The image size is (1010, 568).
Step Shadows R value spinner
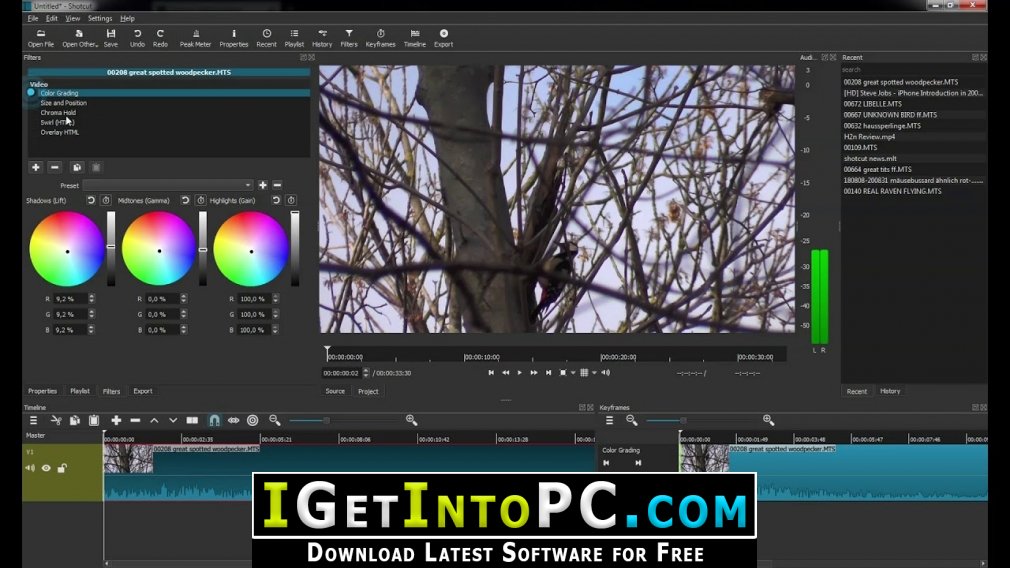coord(91,299)
